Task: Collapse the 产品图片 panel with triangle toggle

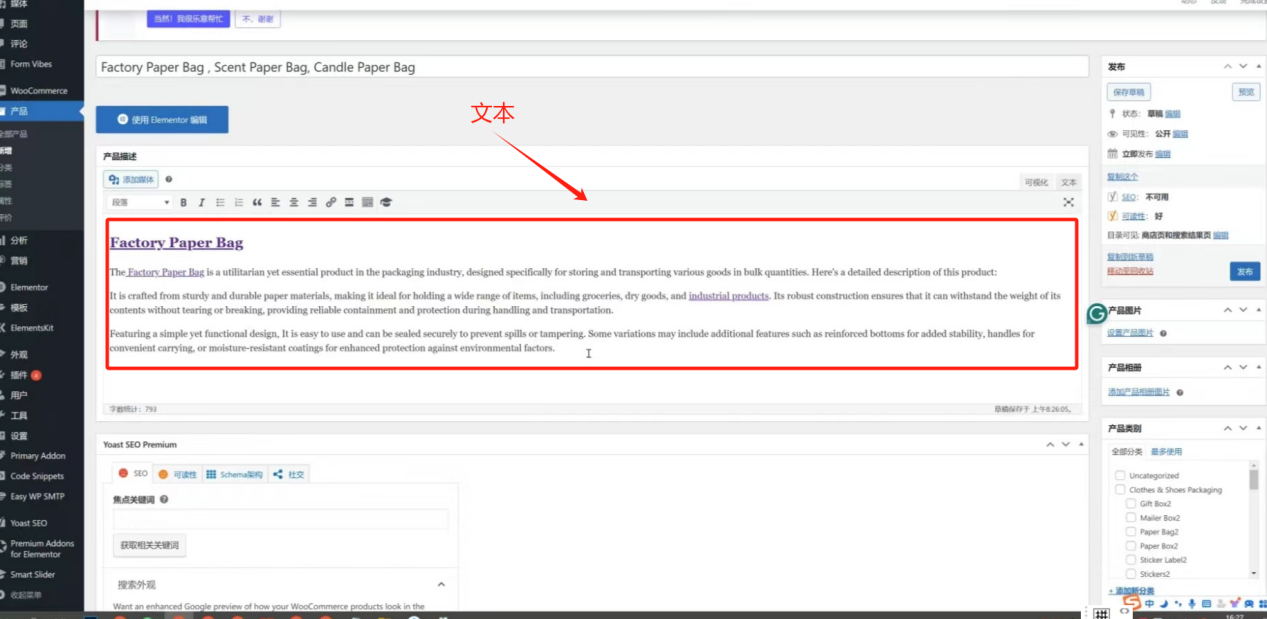Action: 1259,310
